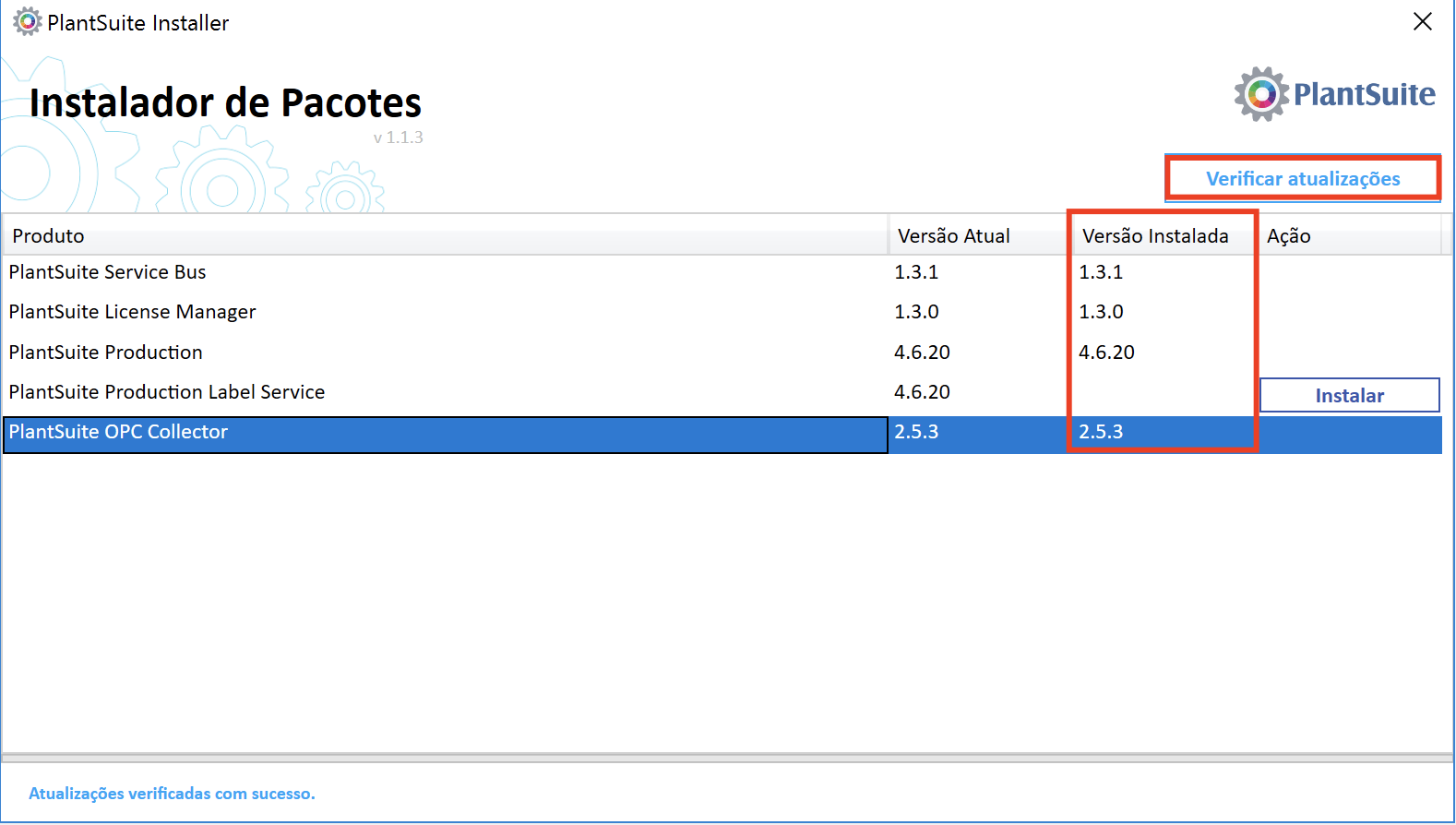Click current version 1.3.0 of License Manager
Screen dimensions: 1456x825
[x=916, y=312]
